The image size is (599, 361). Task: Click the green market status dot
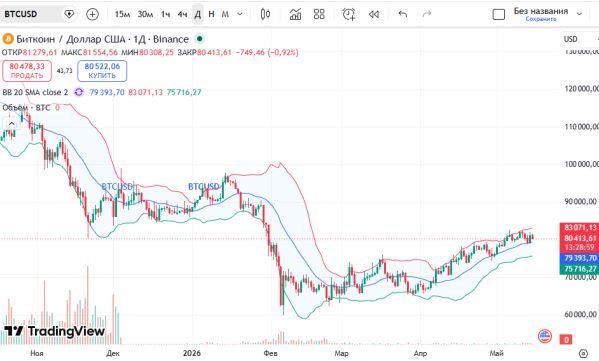coord(199,39)
